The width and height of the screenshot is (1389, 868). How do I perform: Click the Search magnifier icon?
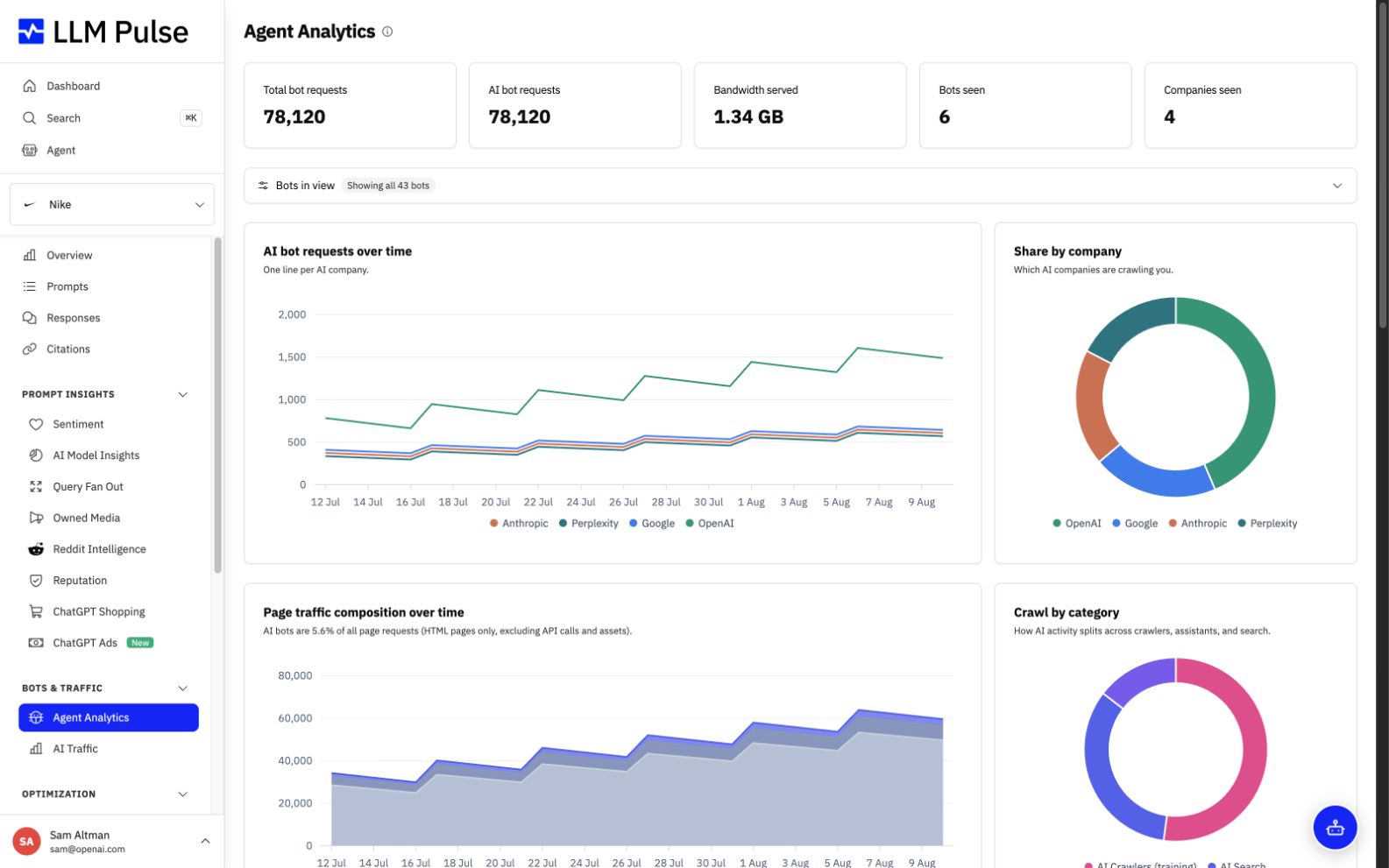tap(29, 118)
